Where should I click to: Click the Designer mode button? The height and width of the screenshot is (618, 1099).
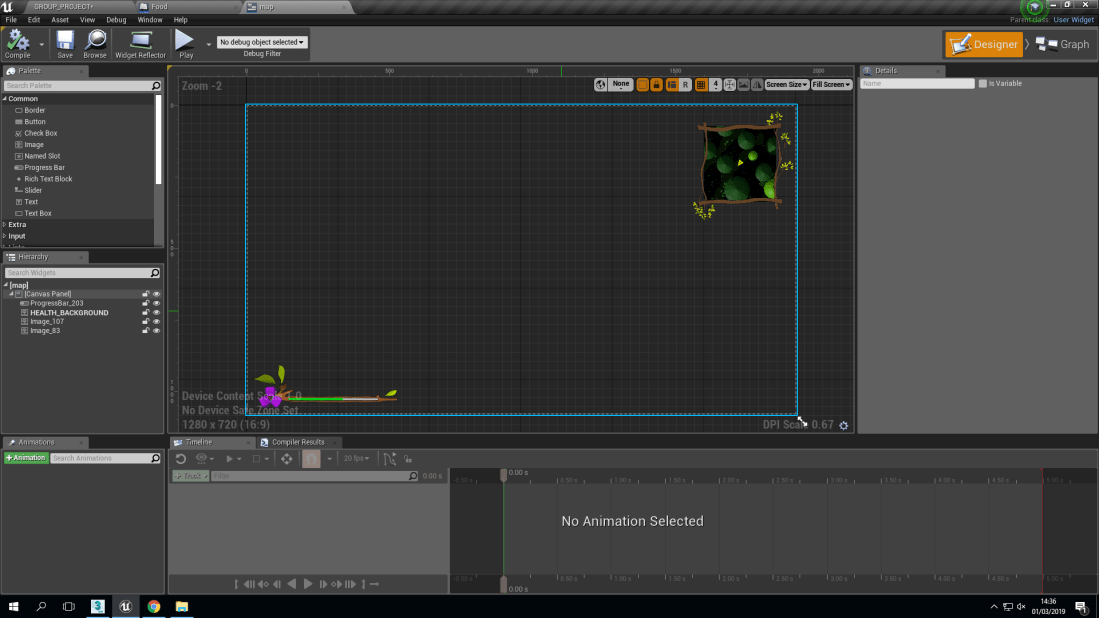coord(984,44)
